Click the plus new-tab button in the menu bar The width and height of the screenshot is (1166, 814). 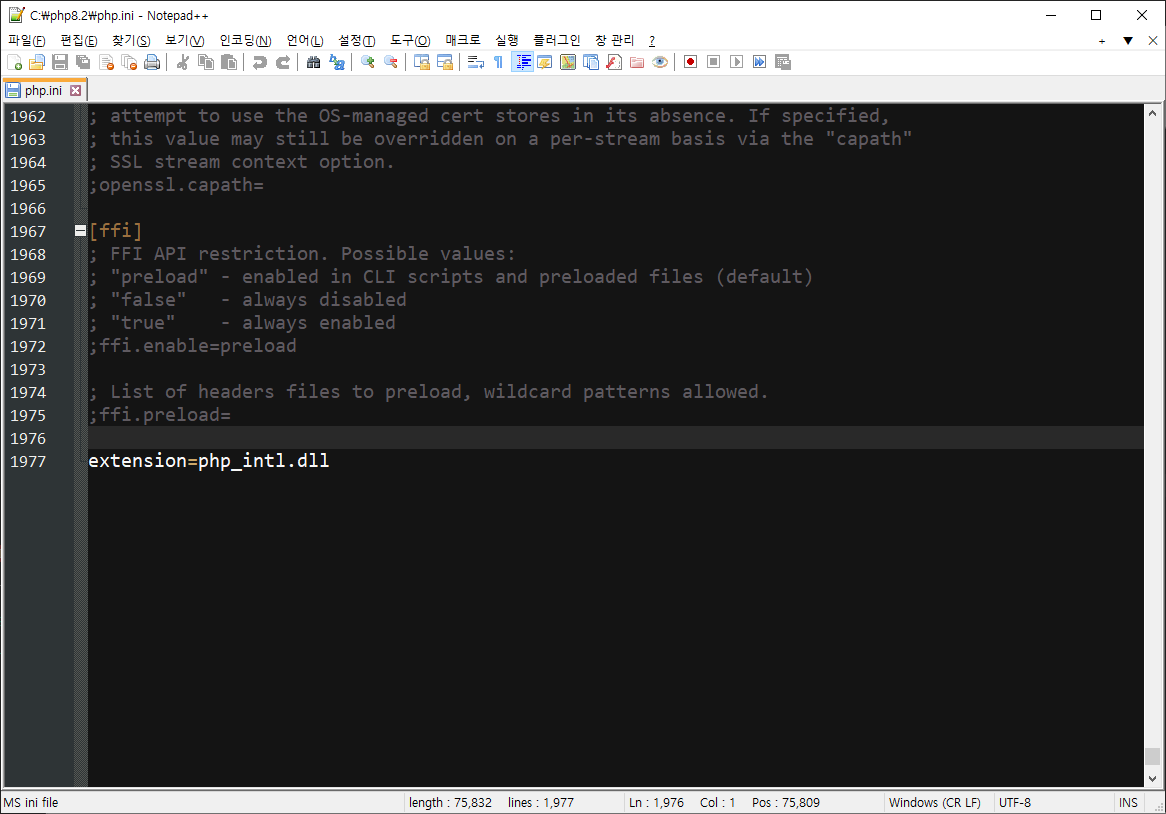tap(1102, 41)
